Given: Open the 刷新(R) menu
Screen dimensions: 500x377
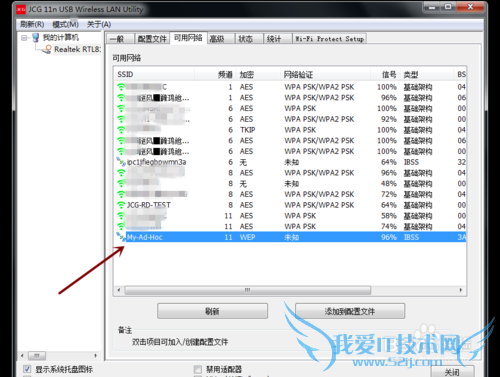Looking at the screenshot, I should click(32, 24).
